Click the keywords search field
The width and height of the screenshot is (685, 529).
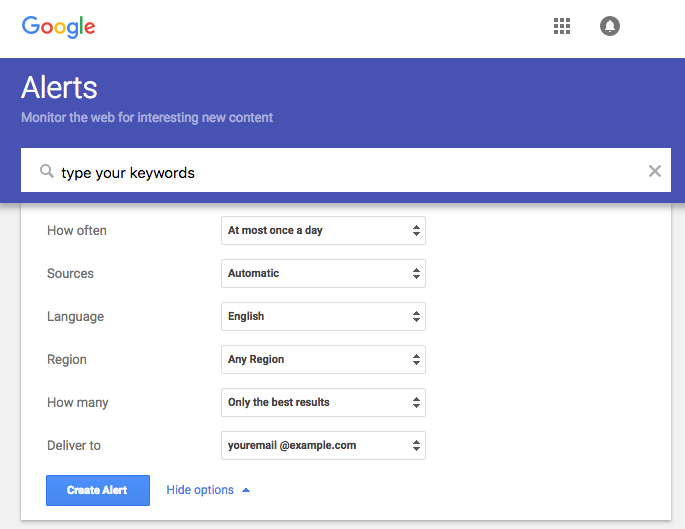[346, 170]
